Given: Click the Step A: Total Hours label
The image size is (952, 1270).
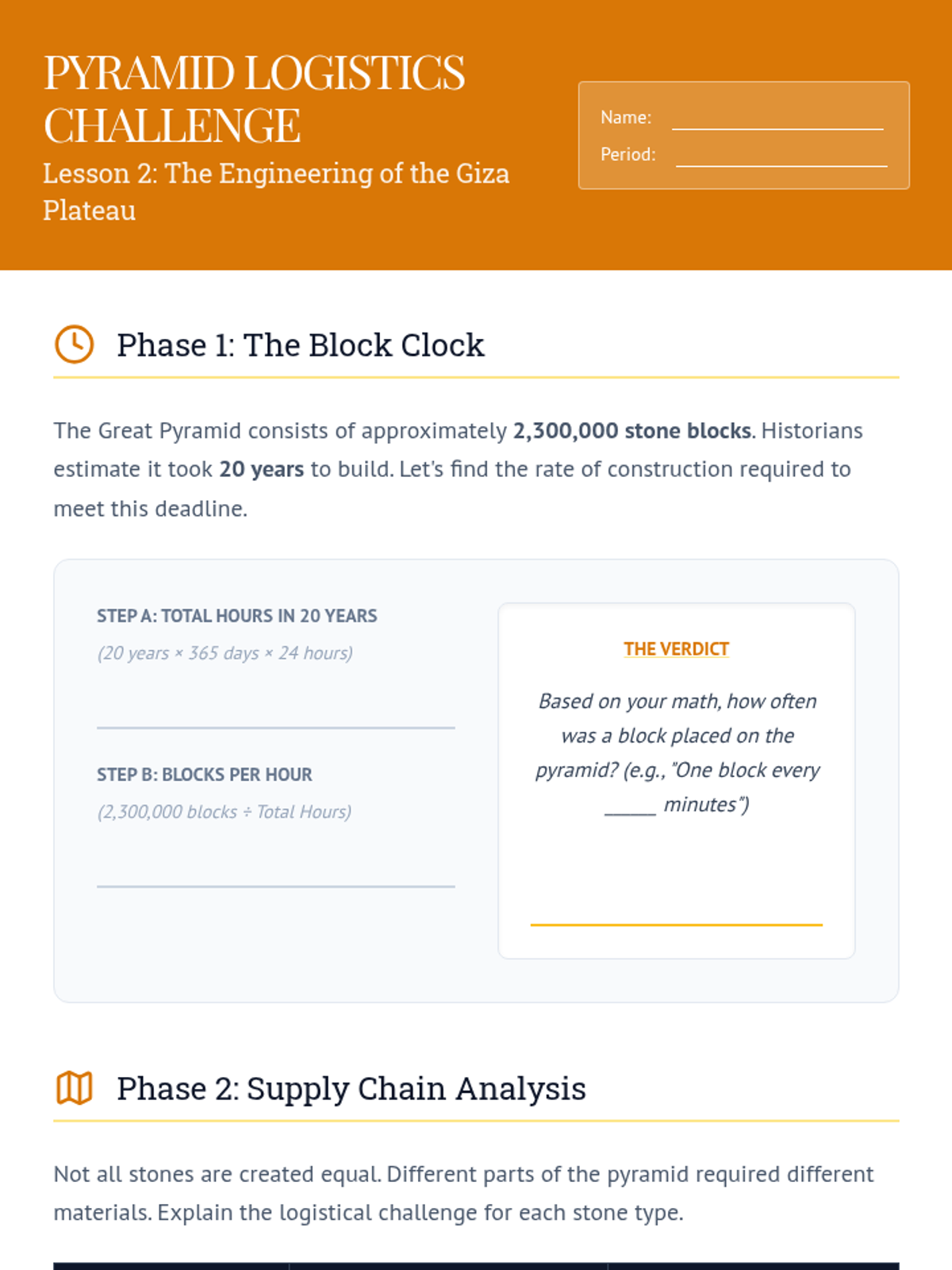Looking at the screenshot, I should pyautogui.click(x=236, y=616).
